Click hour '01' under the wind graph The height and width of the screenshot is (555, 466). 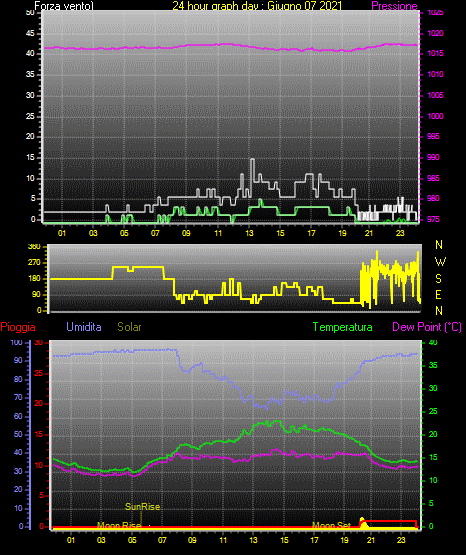coord(62,233)
